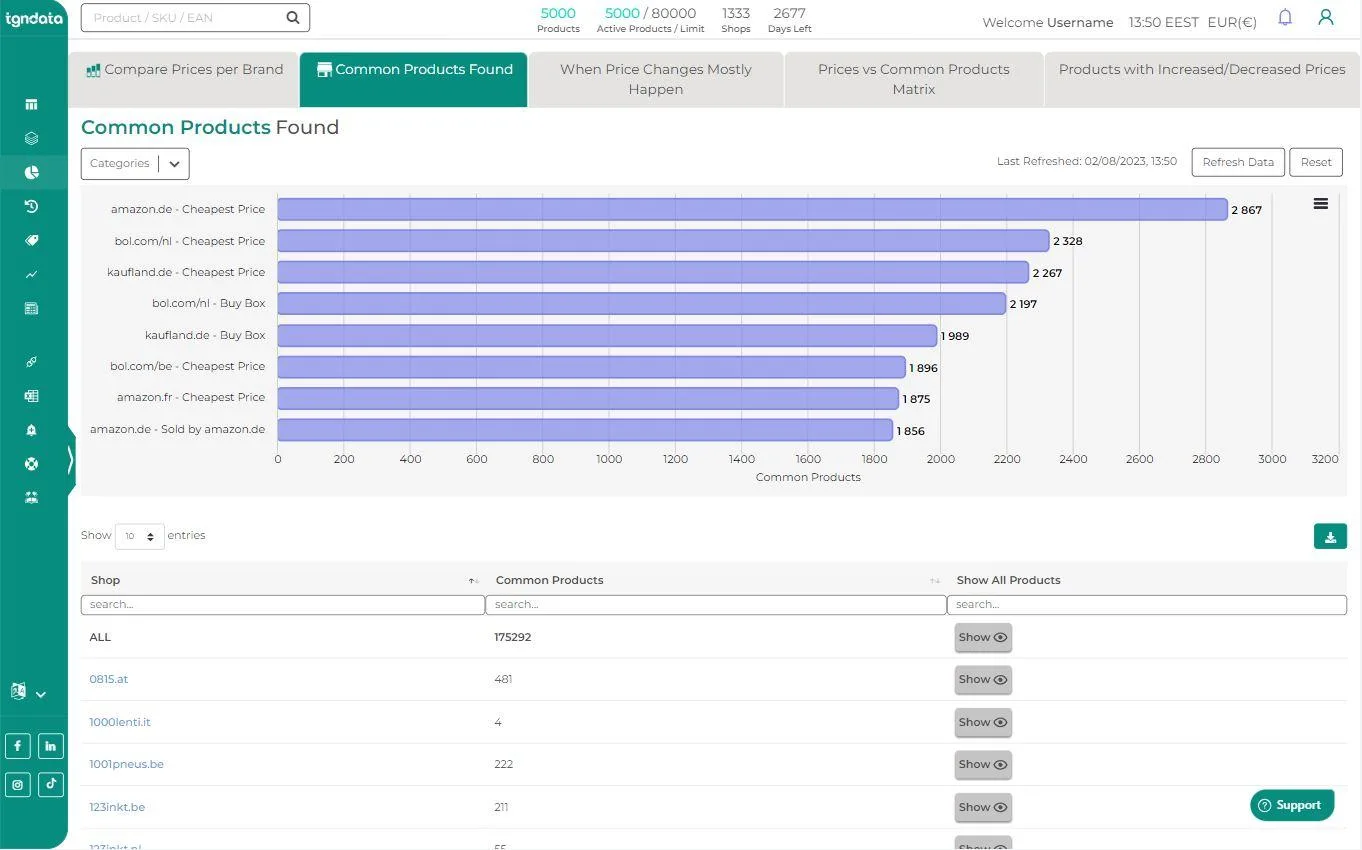
Task: Switch to Compare Prices per Brand tab
Action: [184, 80]
